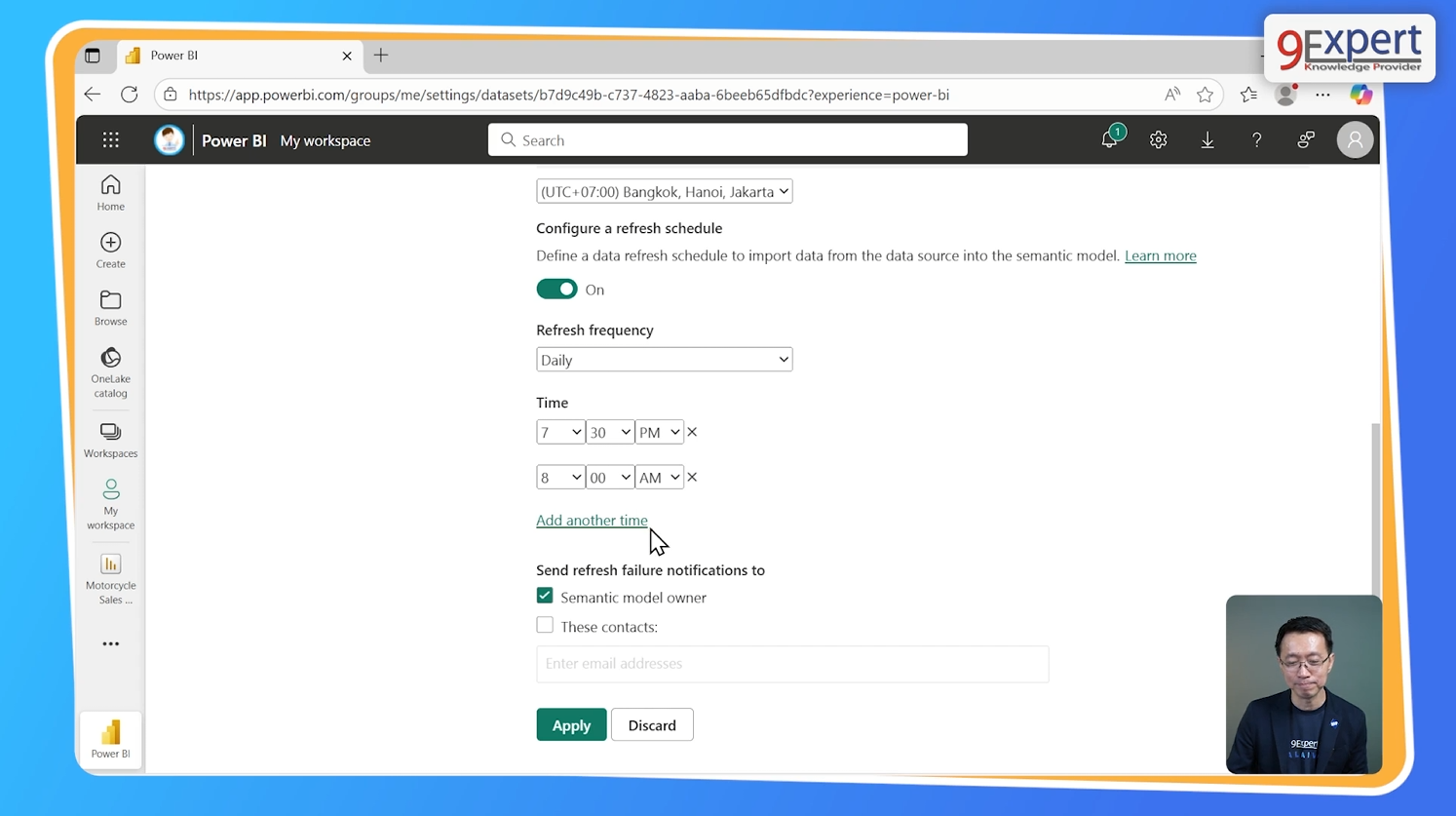Apply the refresh schedule settings

571,724
